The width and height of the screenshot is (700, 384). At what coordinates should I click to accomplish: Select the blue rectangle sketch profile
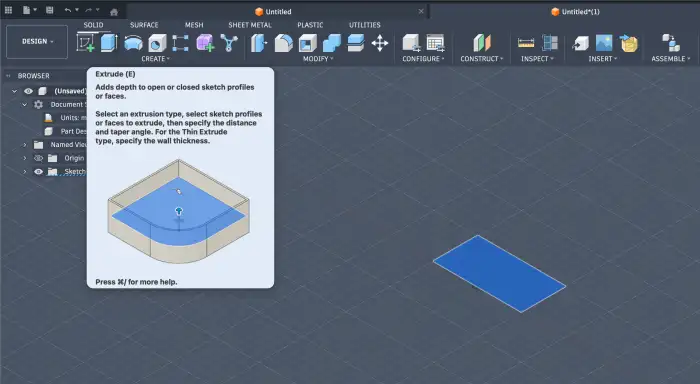(x=499, y=273)
